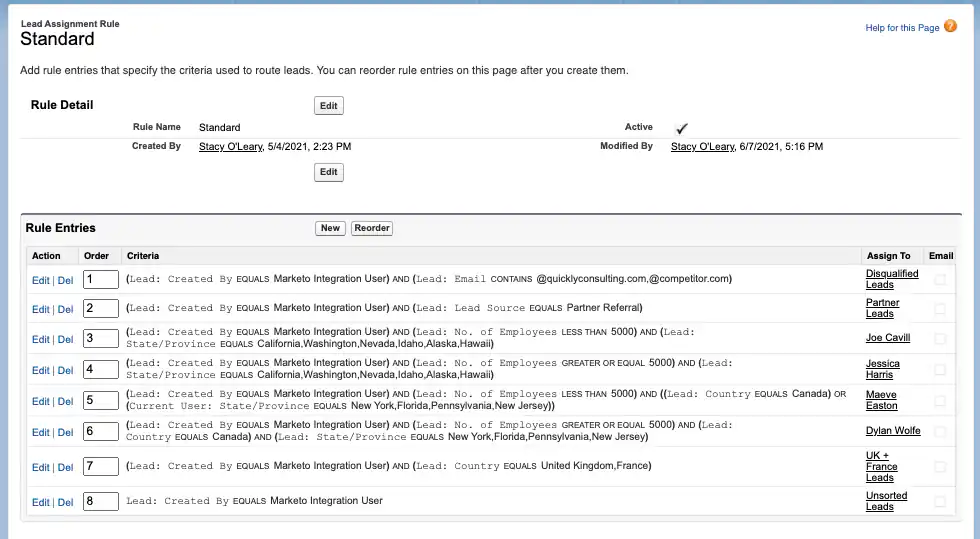Click rule 7 criteria mentioning United Kingdom,France
The image size is (980, 539).
point(389,466)
